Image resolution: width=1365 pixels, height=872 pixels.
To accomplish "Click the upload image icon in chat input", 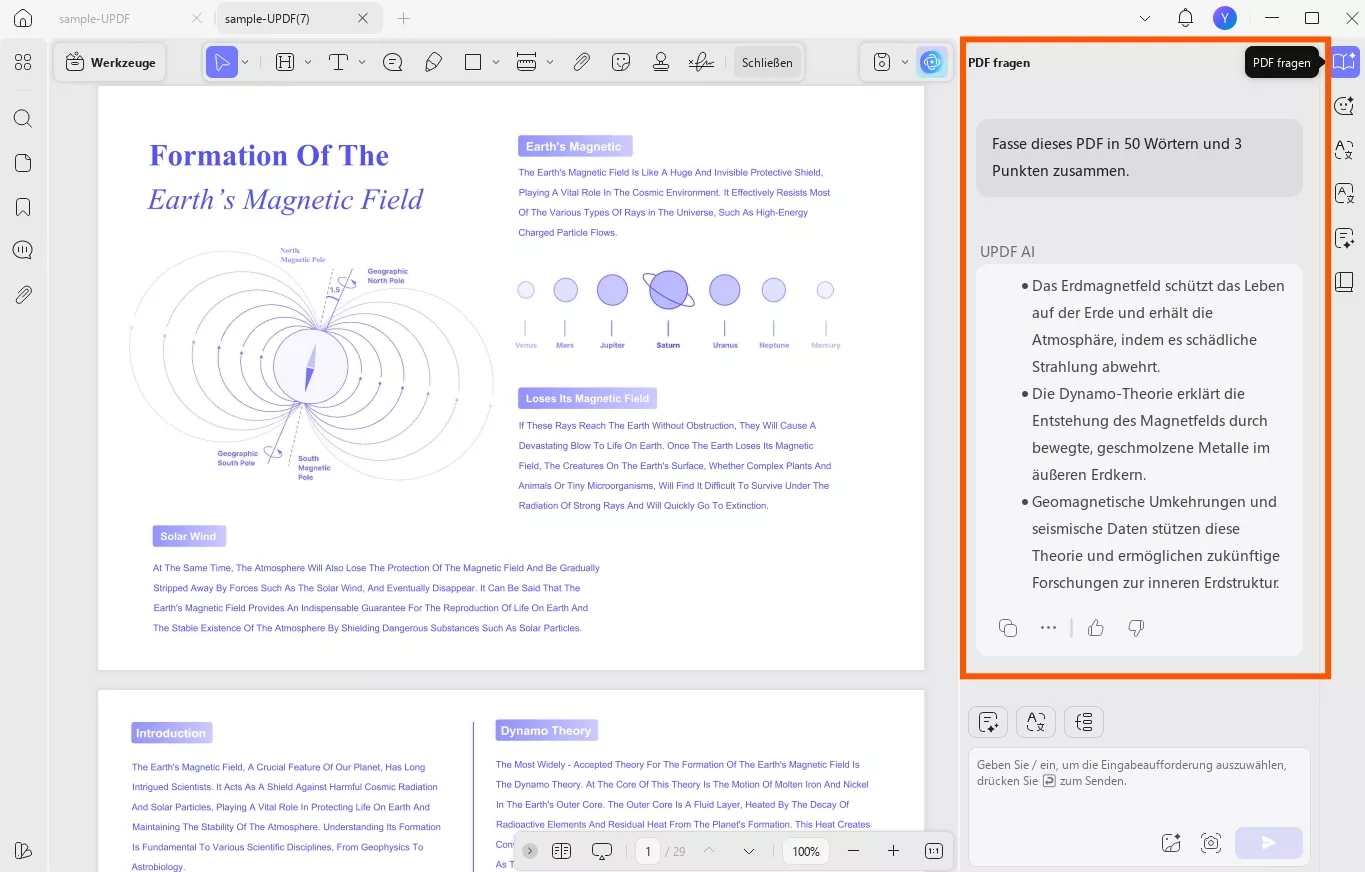I will pyautogui.click(x=1172, y=842).
